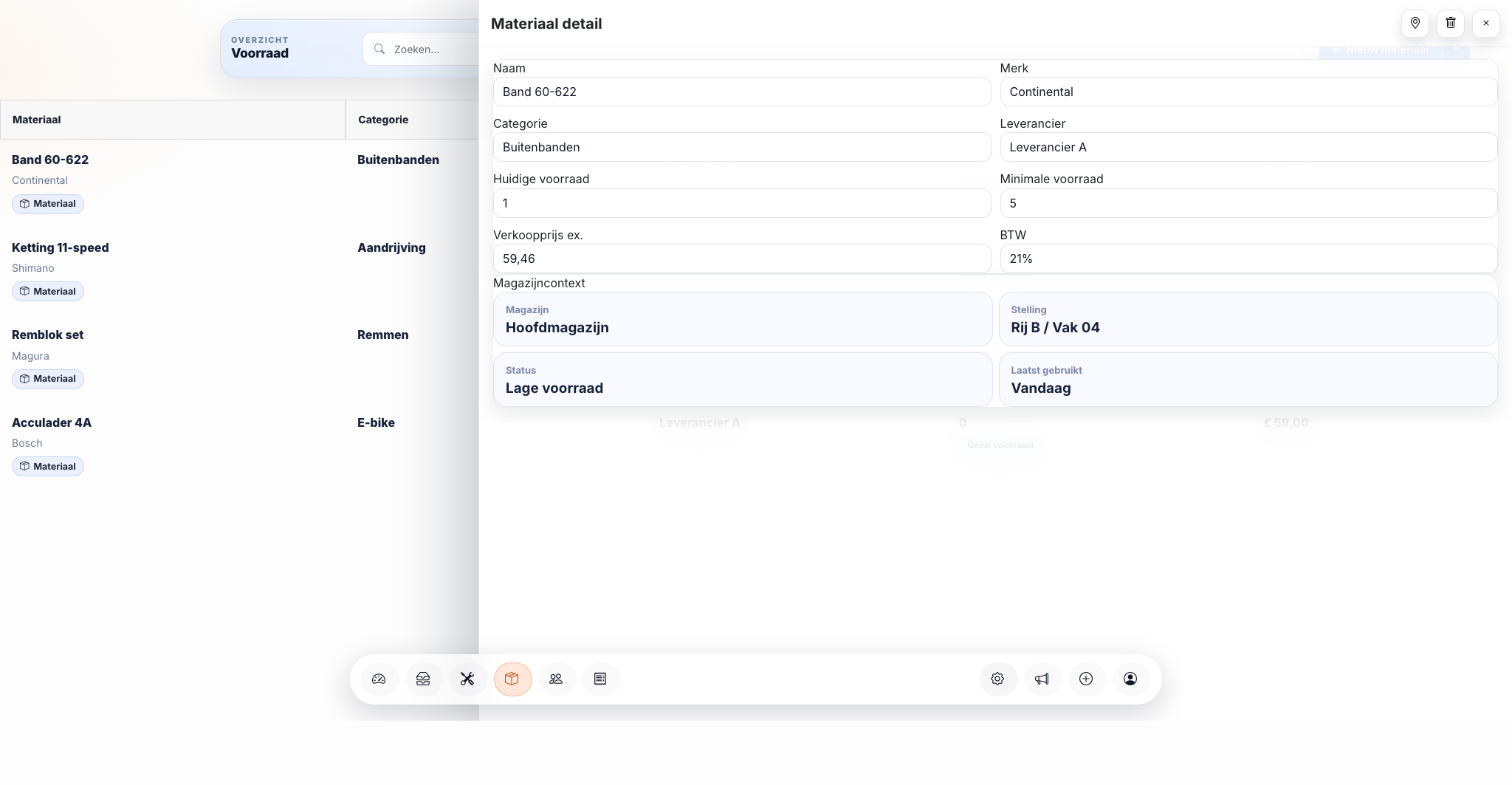Delete material with the trash icon
The width and height of the screenshot is (1512, 785).
[x=1451, y=23]
